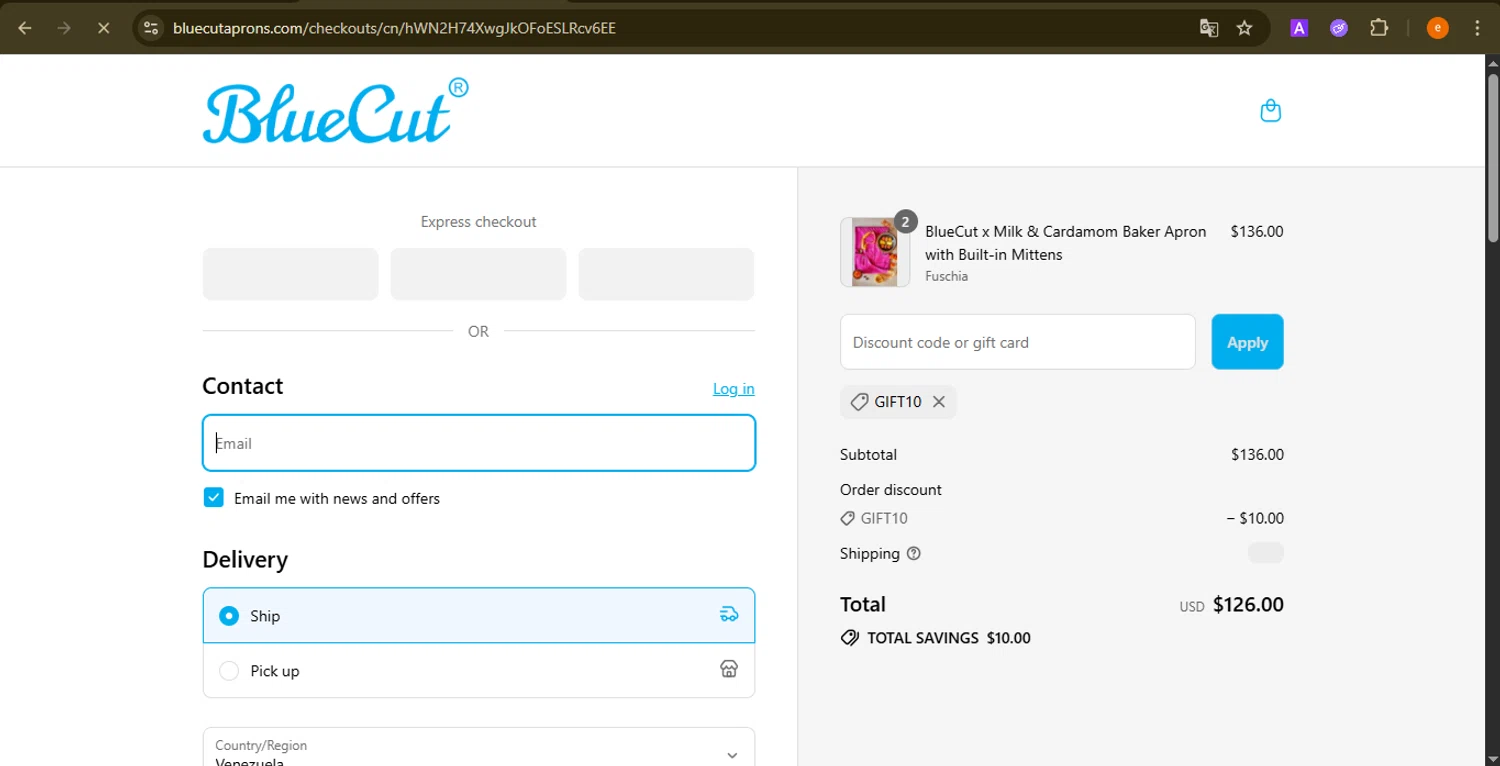Click the Delivery heading
This screenshot has width=1500, height=766.
click(x=245, y=559)
